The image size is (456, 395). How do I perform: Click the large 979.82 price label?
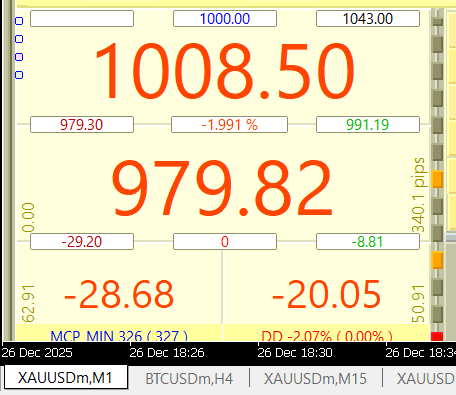coord(222,188)
